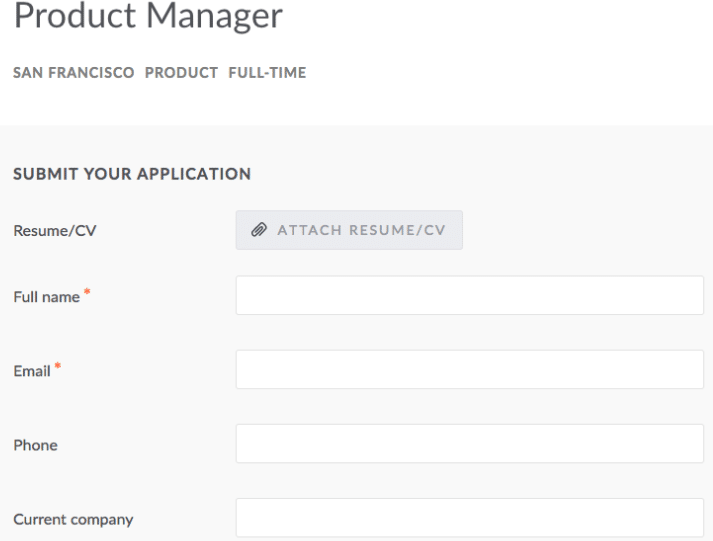The image size is (713, 541).
Task: Click the required asterisk next to Full name
Action: point(87,292)
